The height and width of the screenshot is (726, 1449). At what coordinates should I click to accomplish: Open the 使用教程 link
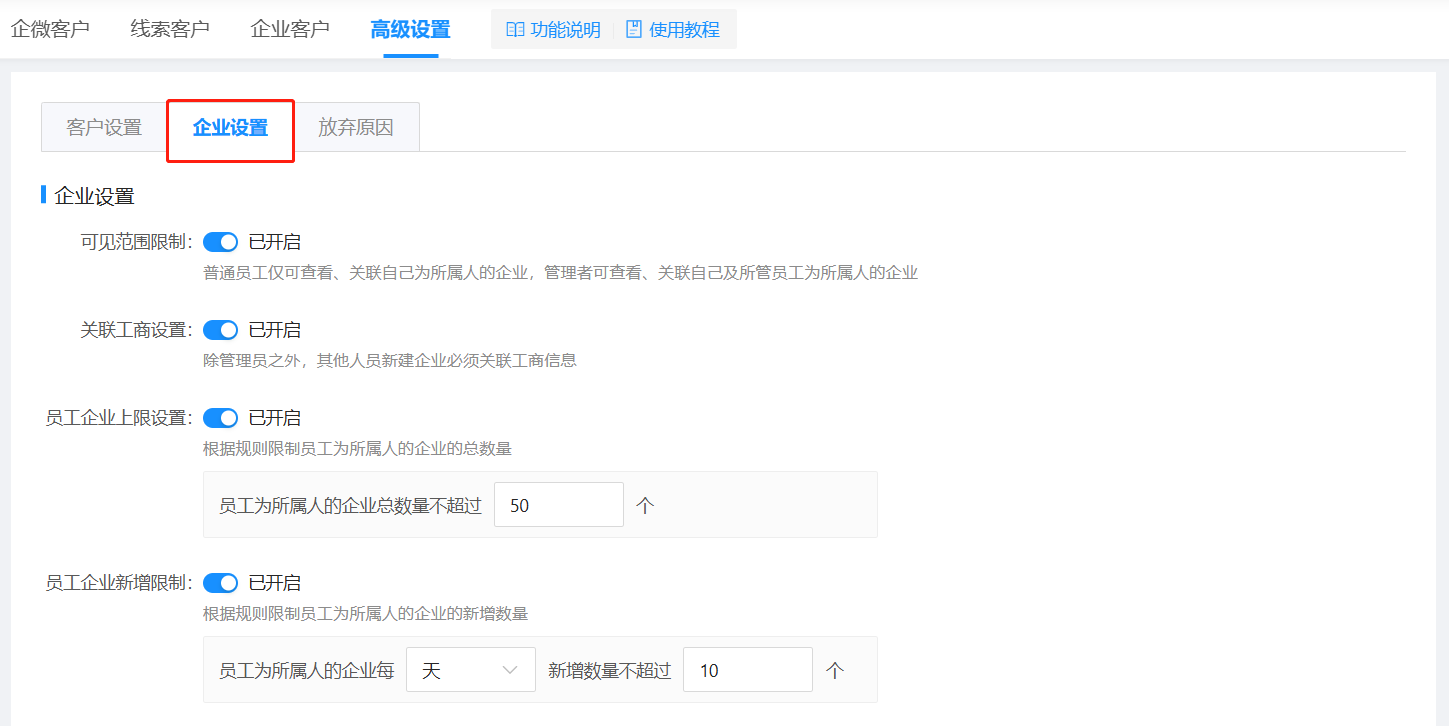click(684, 30)
